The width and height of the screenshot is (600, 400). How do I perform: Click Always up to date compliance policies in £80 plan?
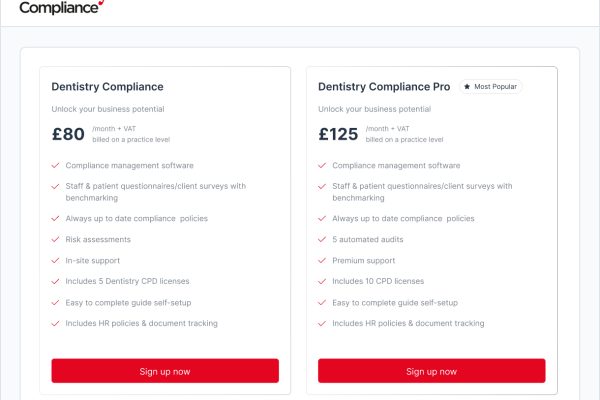point(137,218)
